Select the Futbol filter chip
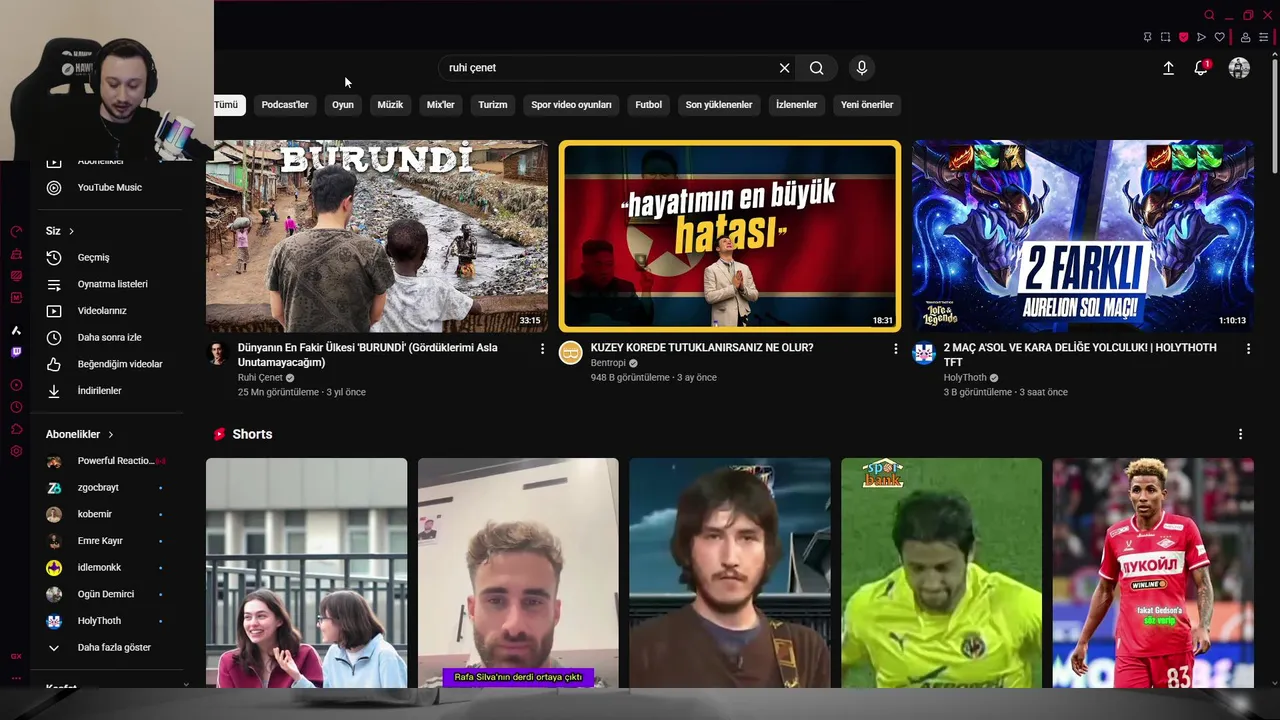The height and width of the screenshot is (720, 1280). click(x=648, y=105)
